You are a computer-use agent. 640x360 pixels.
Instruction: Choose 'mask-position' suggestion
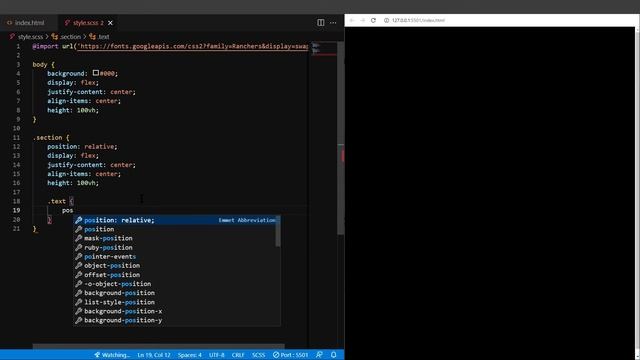click(x=176, y=238)
